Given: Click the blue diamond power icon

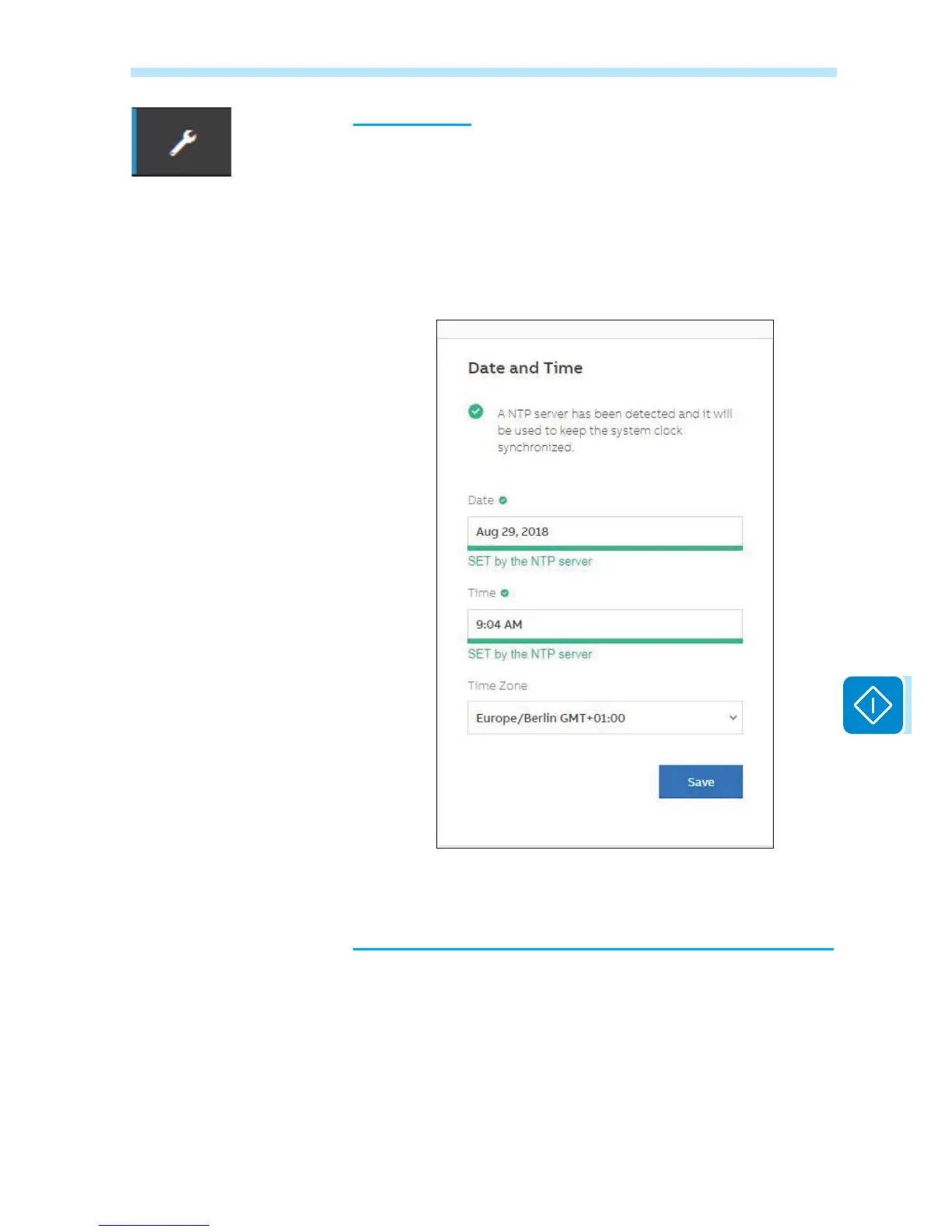Looking at the screenshot, I should click(873, 705).
